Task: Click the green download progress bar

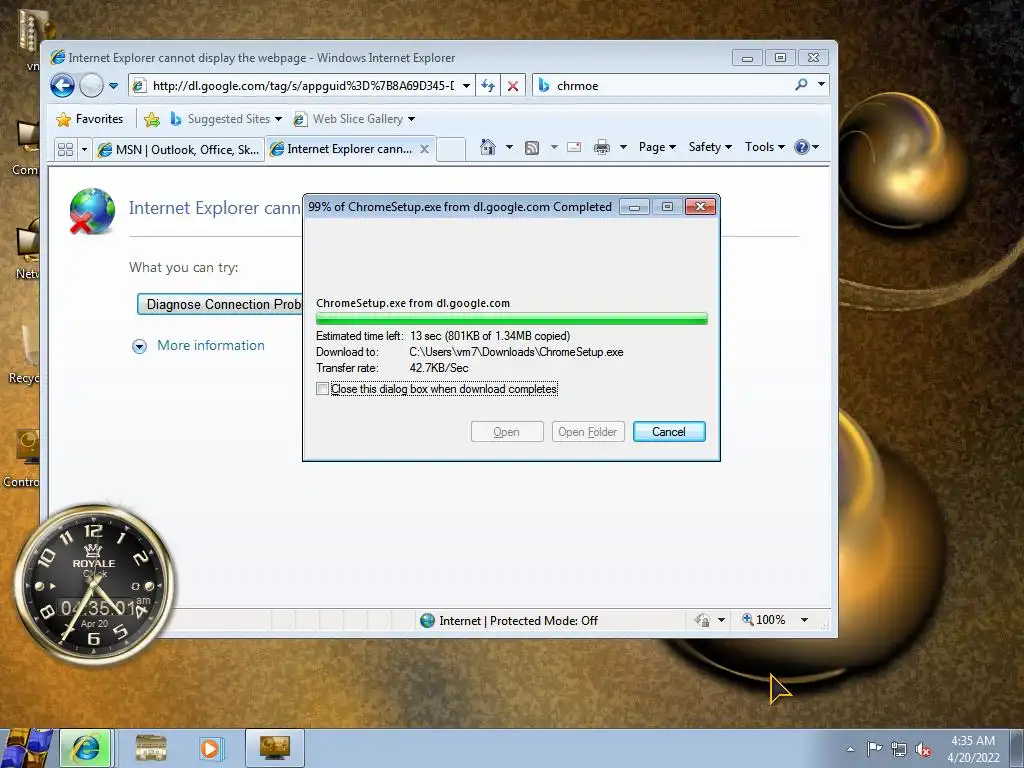Action: point(511,318)
